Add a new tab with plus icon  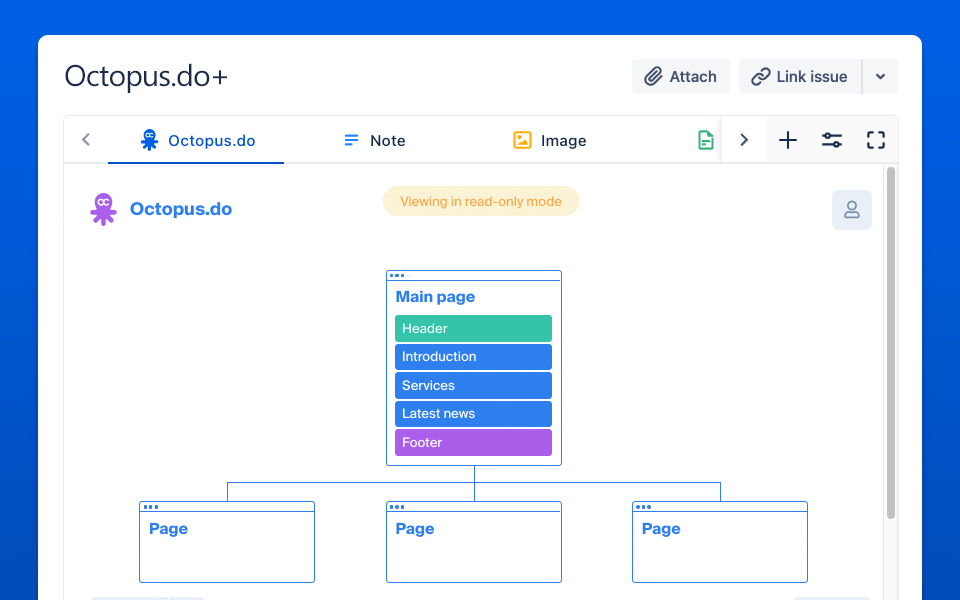788,140
